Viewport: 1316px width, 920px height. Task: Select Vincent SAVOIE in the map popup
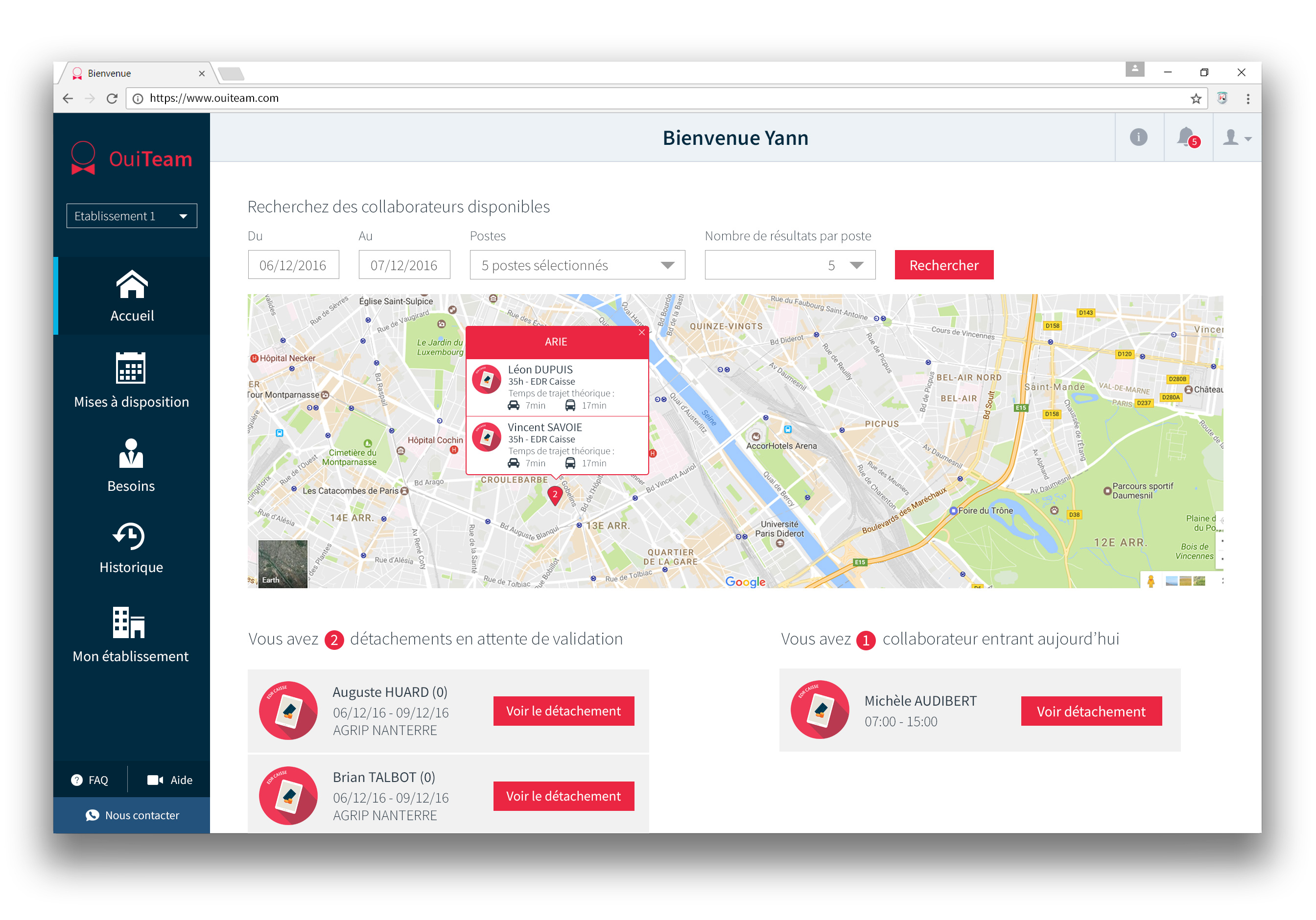(x=557, y=445)
